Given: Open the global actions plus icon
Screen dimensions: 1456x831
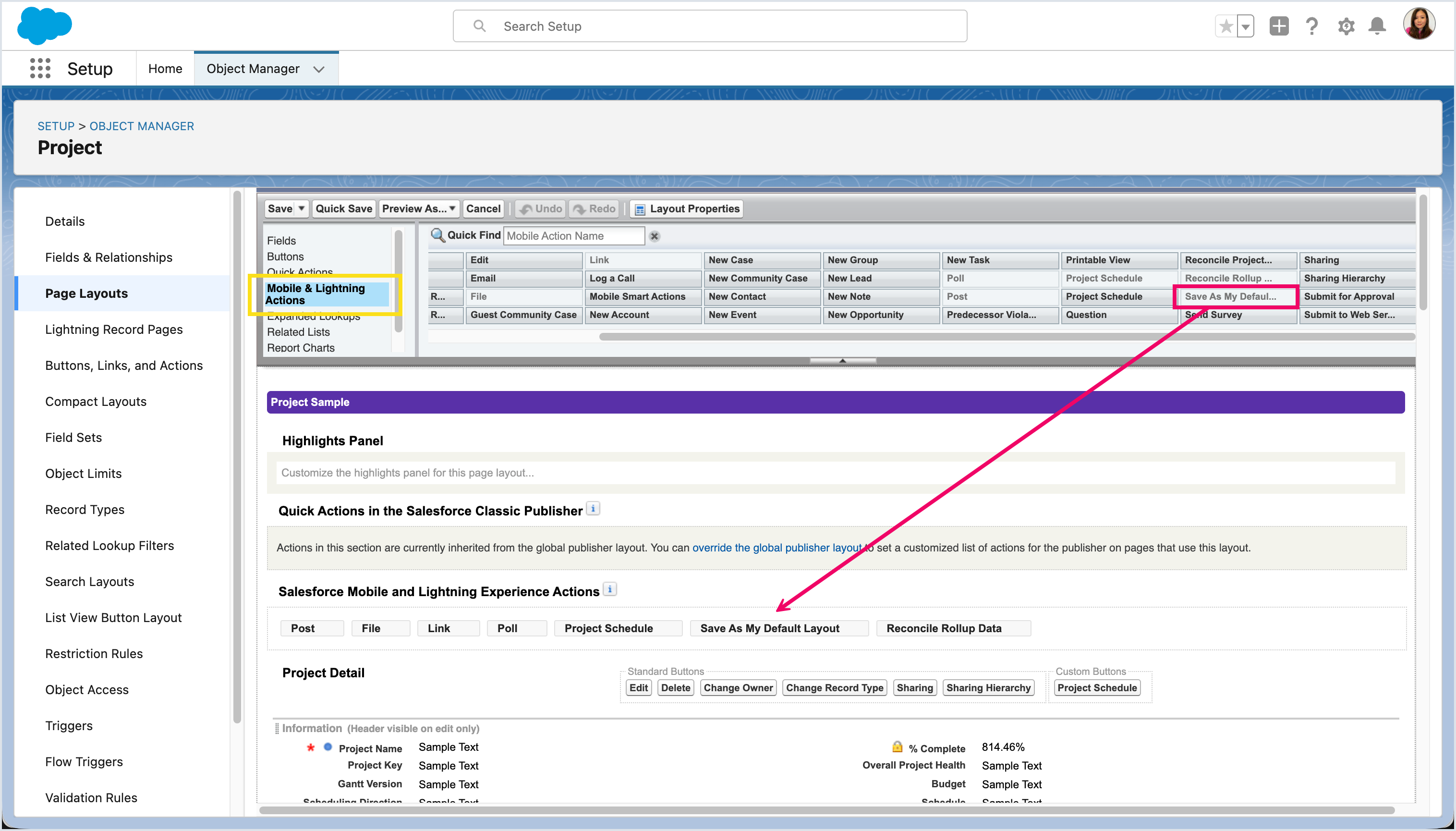Looking at the screenshot, I should [1279, 26].
